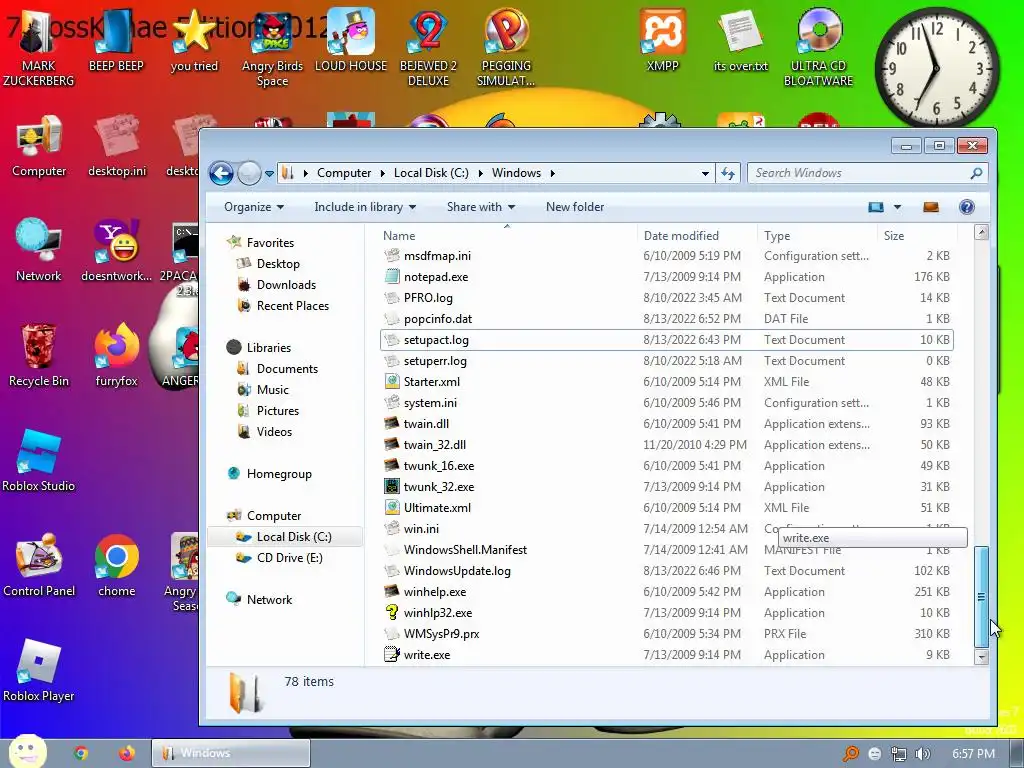Screen dimensions: 1024x768
Task: Click Search Windows input field
Action: click(x=866, y=173)
